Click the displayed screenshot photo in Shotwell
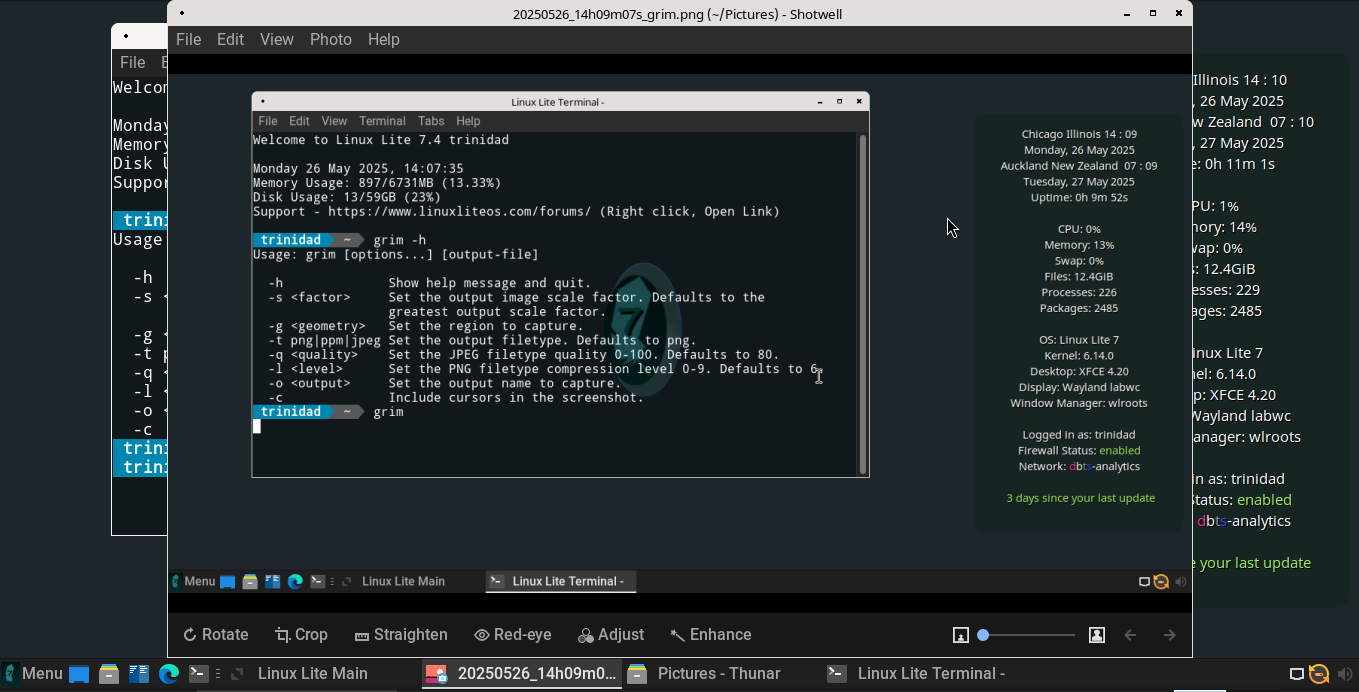1359x692 pixels. click(x=680, y=334)
